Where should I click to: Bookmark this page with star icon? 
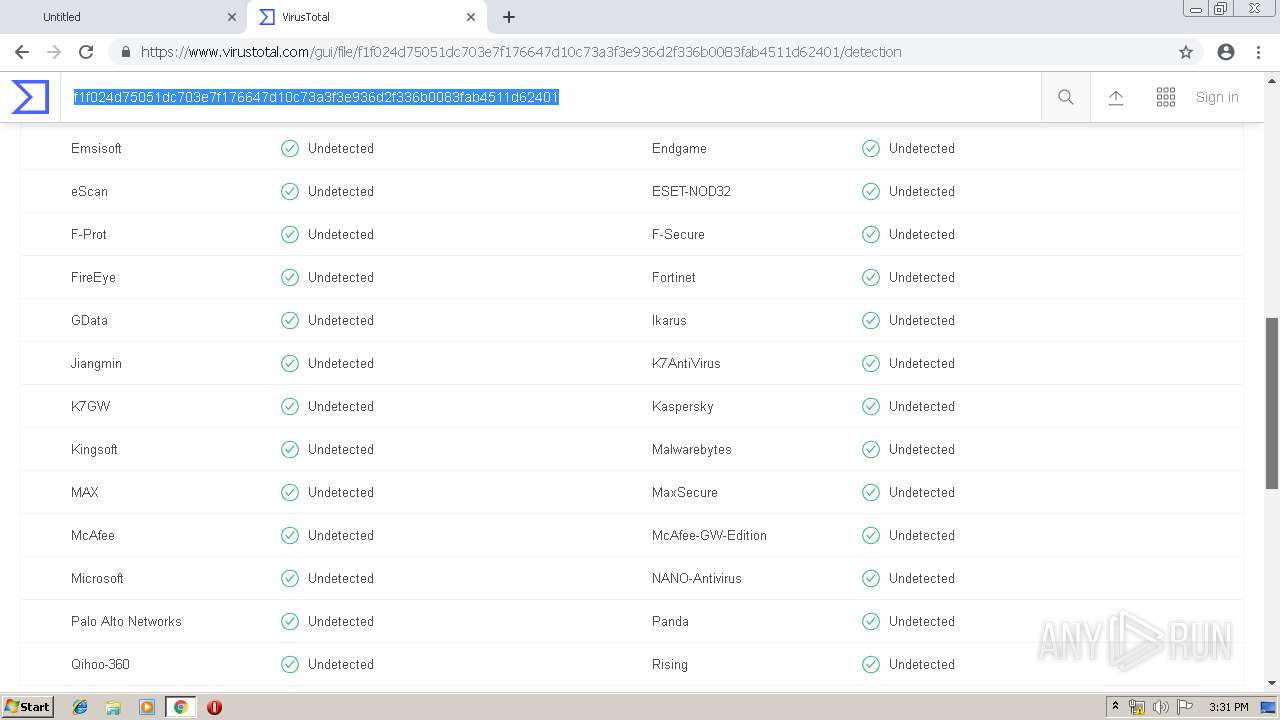1186,52
